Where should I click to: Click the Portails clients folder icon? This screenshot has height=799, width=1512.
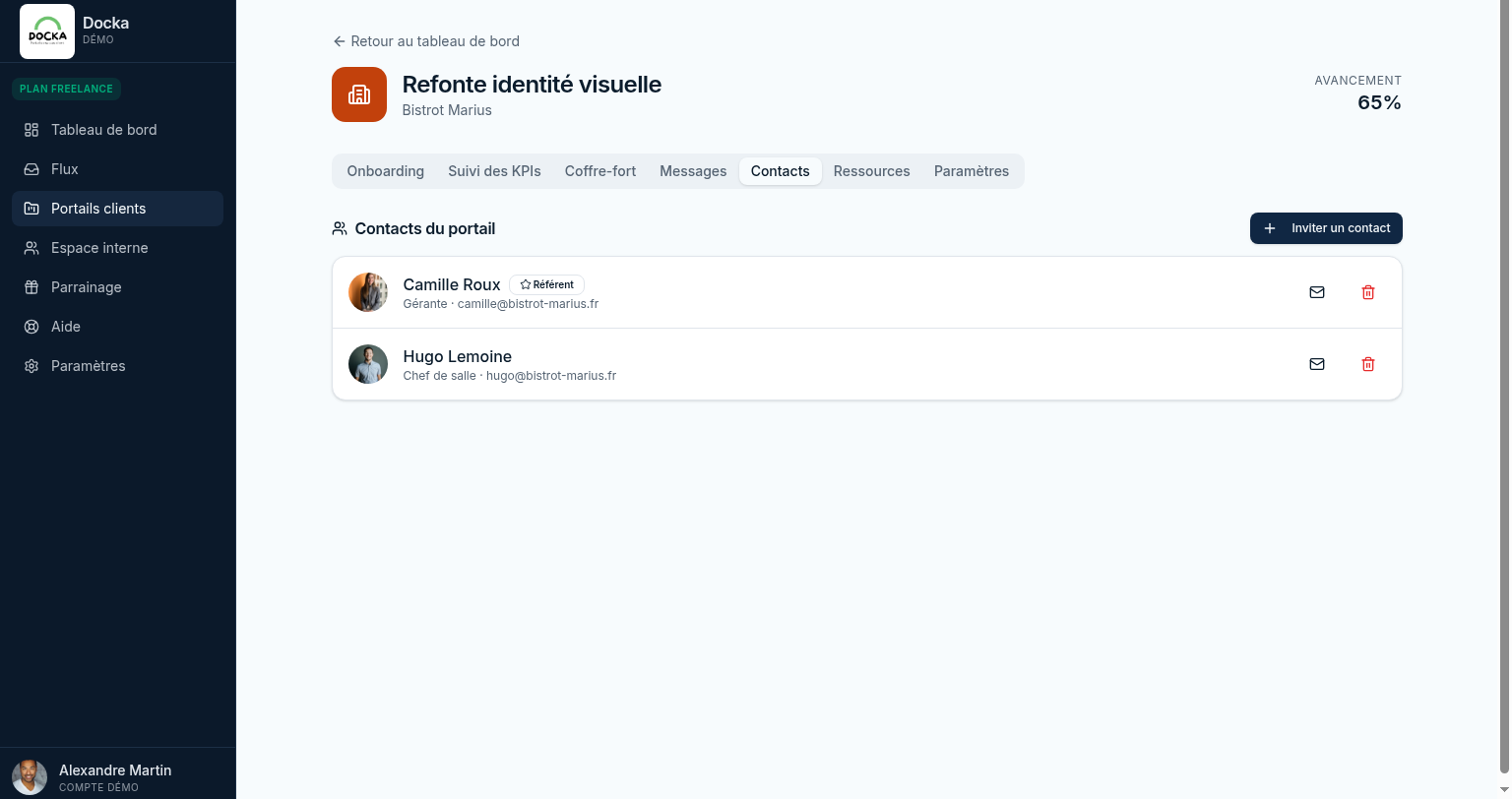(x=31, y=209)
